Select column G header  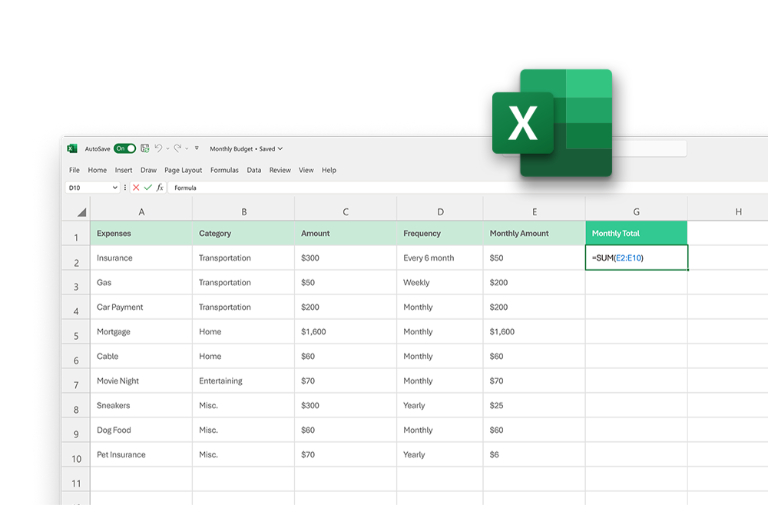(636, 212)
